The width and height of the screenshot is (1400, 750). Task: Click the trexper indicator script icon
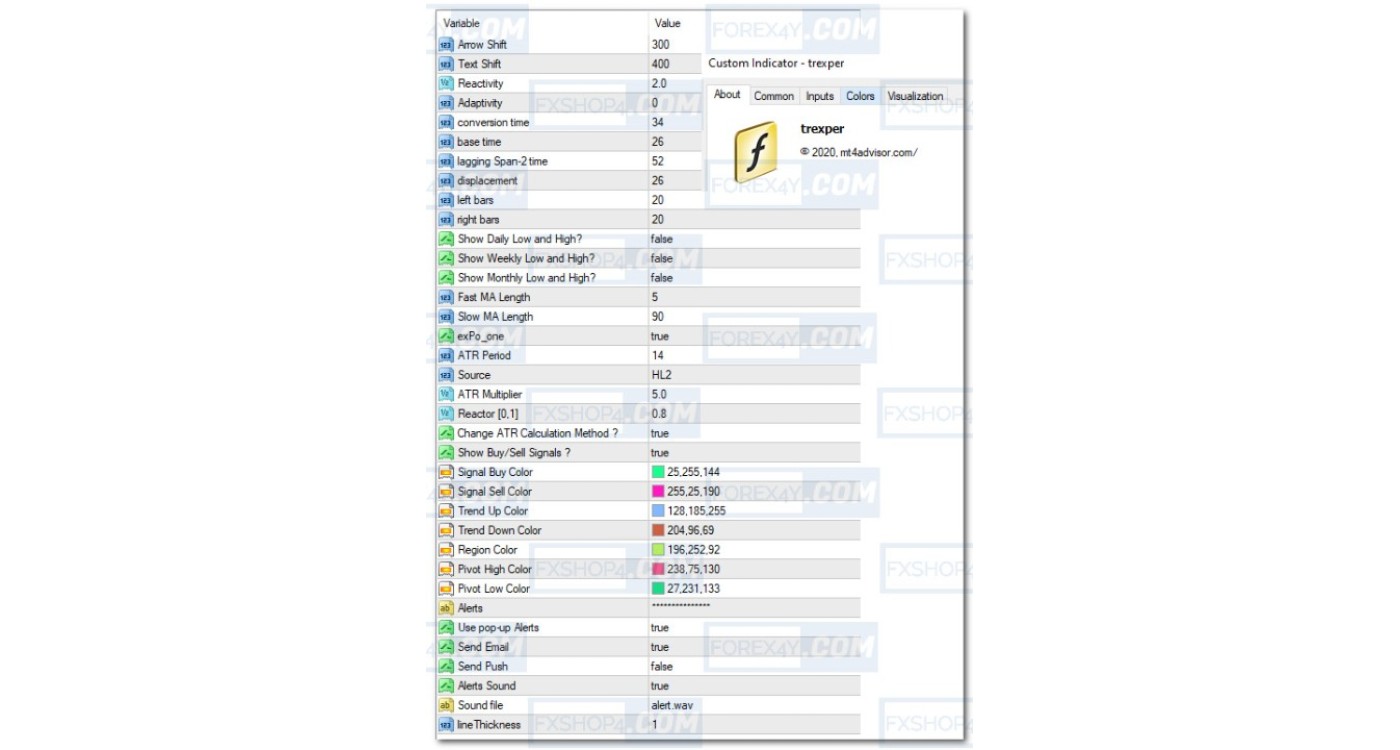[x=755, y=152]
